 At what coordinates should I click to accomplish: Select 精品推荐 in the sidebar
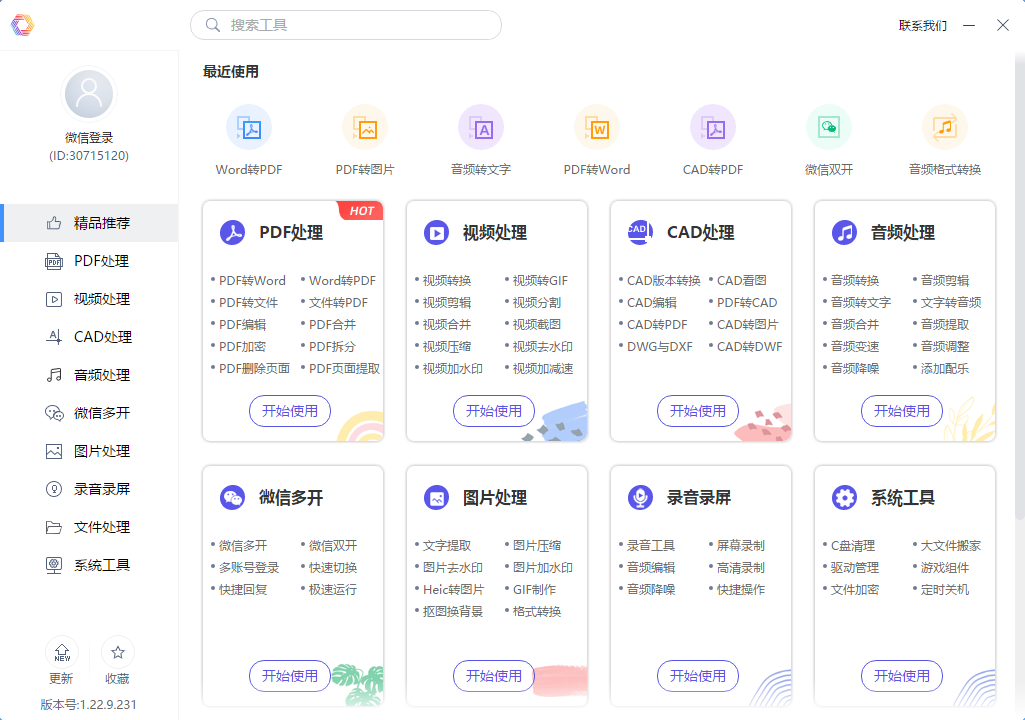point(89,223)
